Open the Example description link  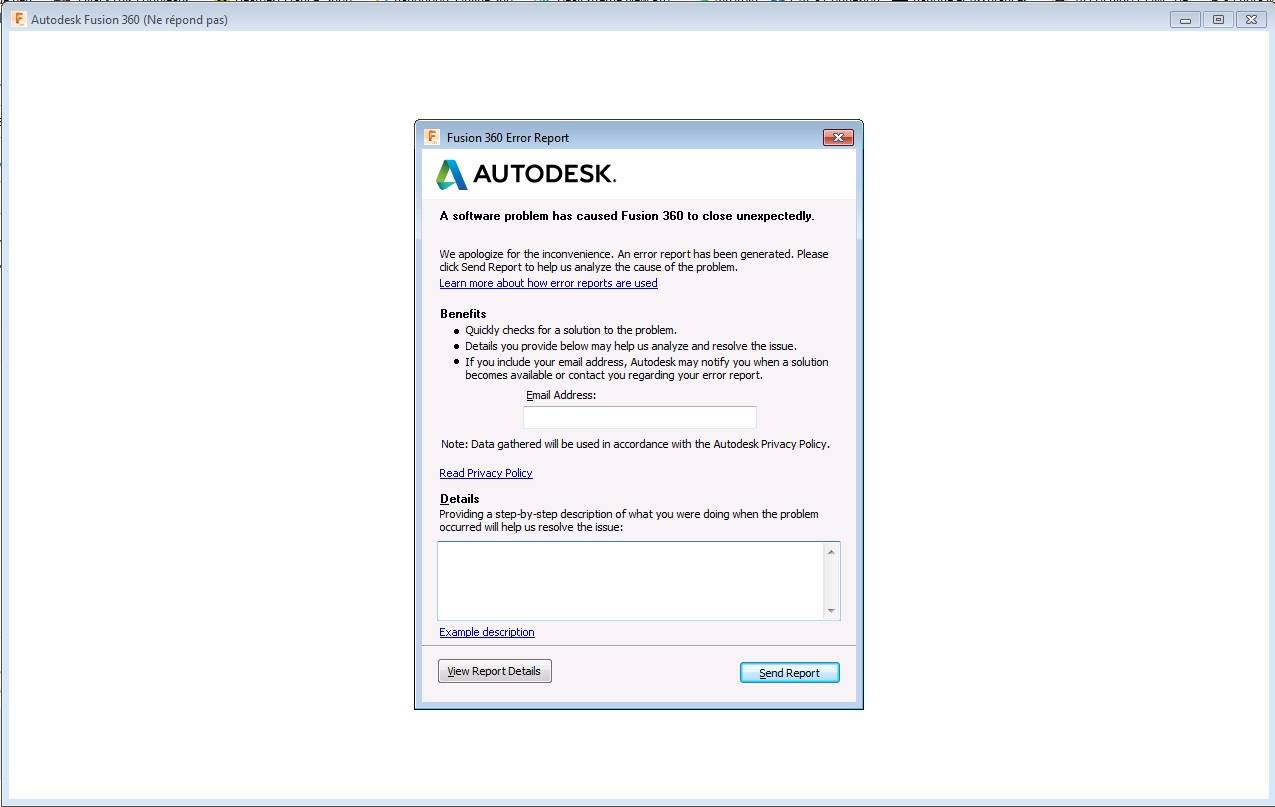pos(487,632)
